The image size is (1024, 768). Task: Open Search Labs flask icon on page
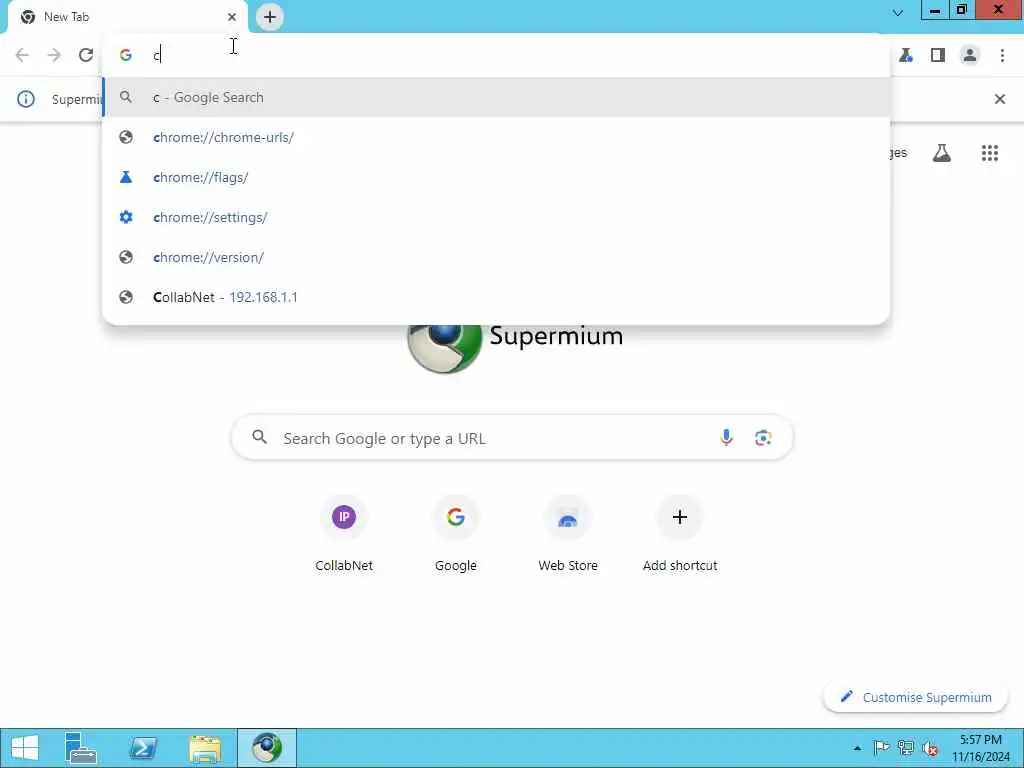pyautogui.click(x=942, y=153)
